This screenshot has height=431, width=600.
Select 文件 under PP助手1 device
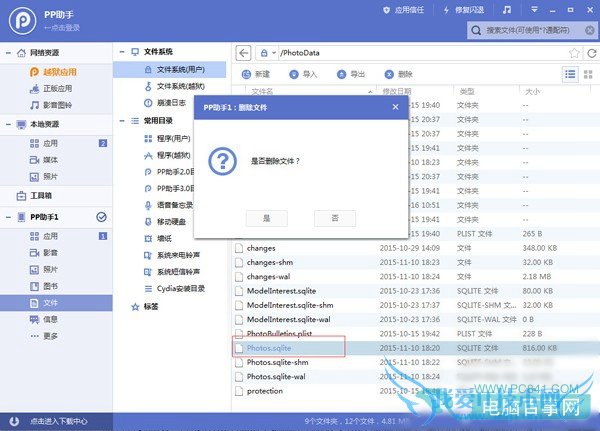point(56,303)
